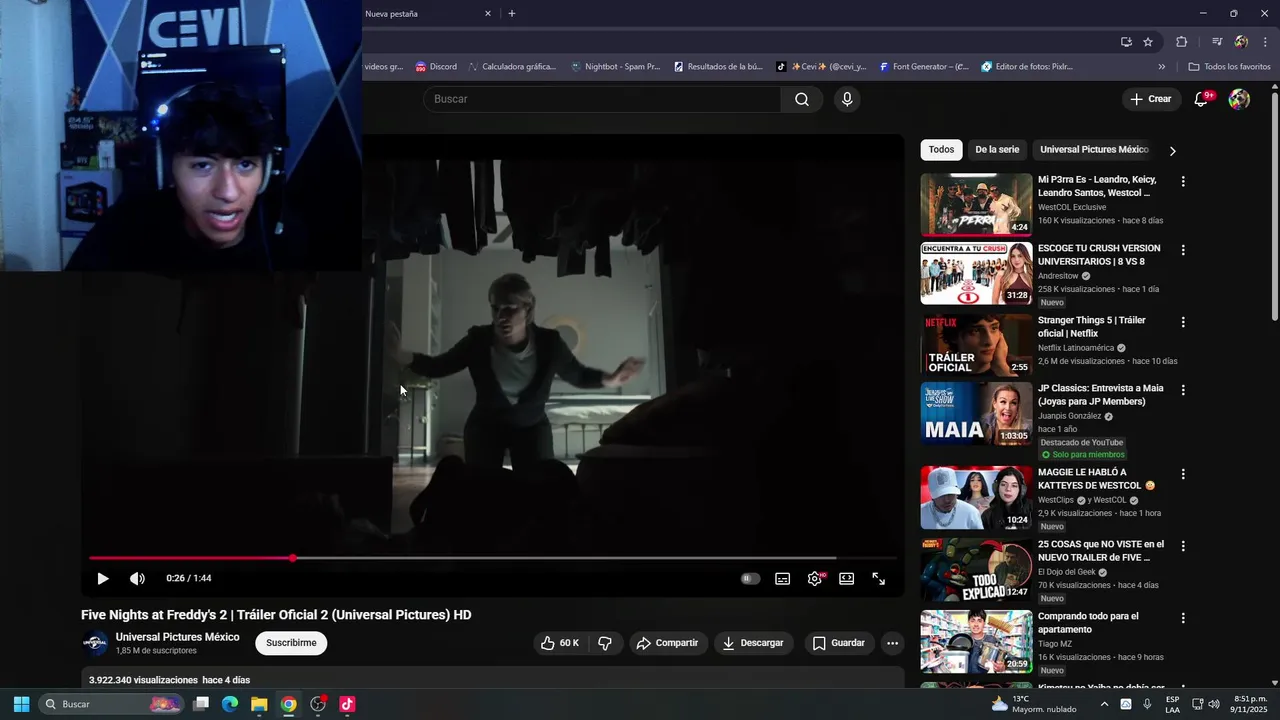Open the Windows Start menu
This screenshot has width=1280, height=720.
[21, 704]
